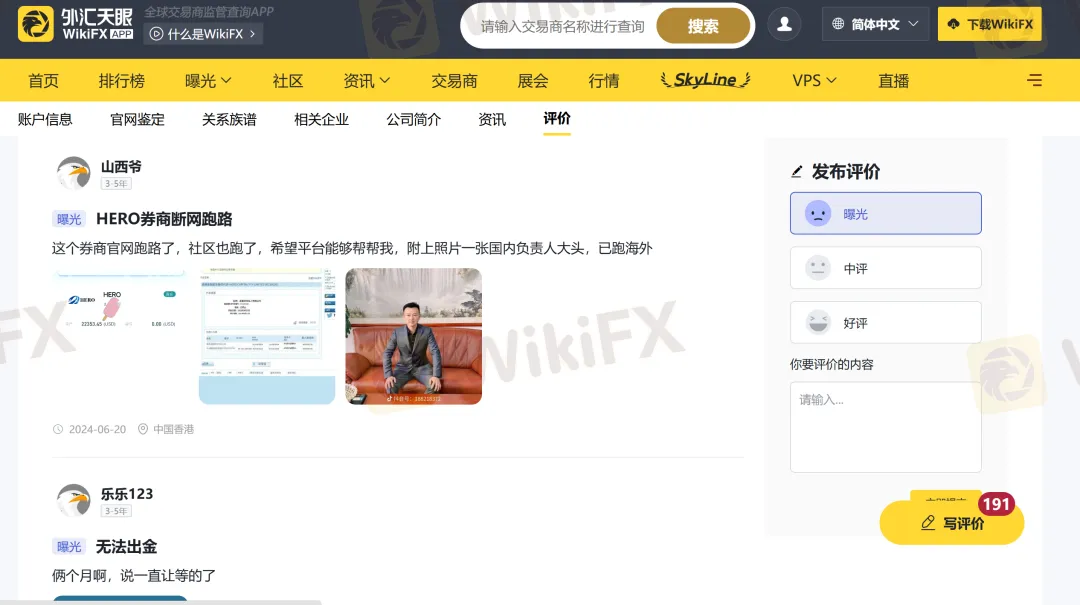Click the play icon beside 什么是WikiFX
The height and width of the screenshot is (605, 1080).
156,34
